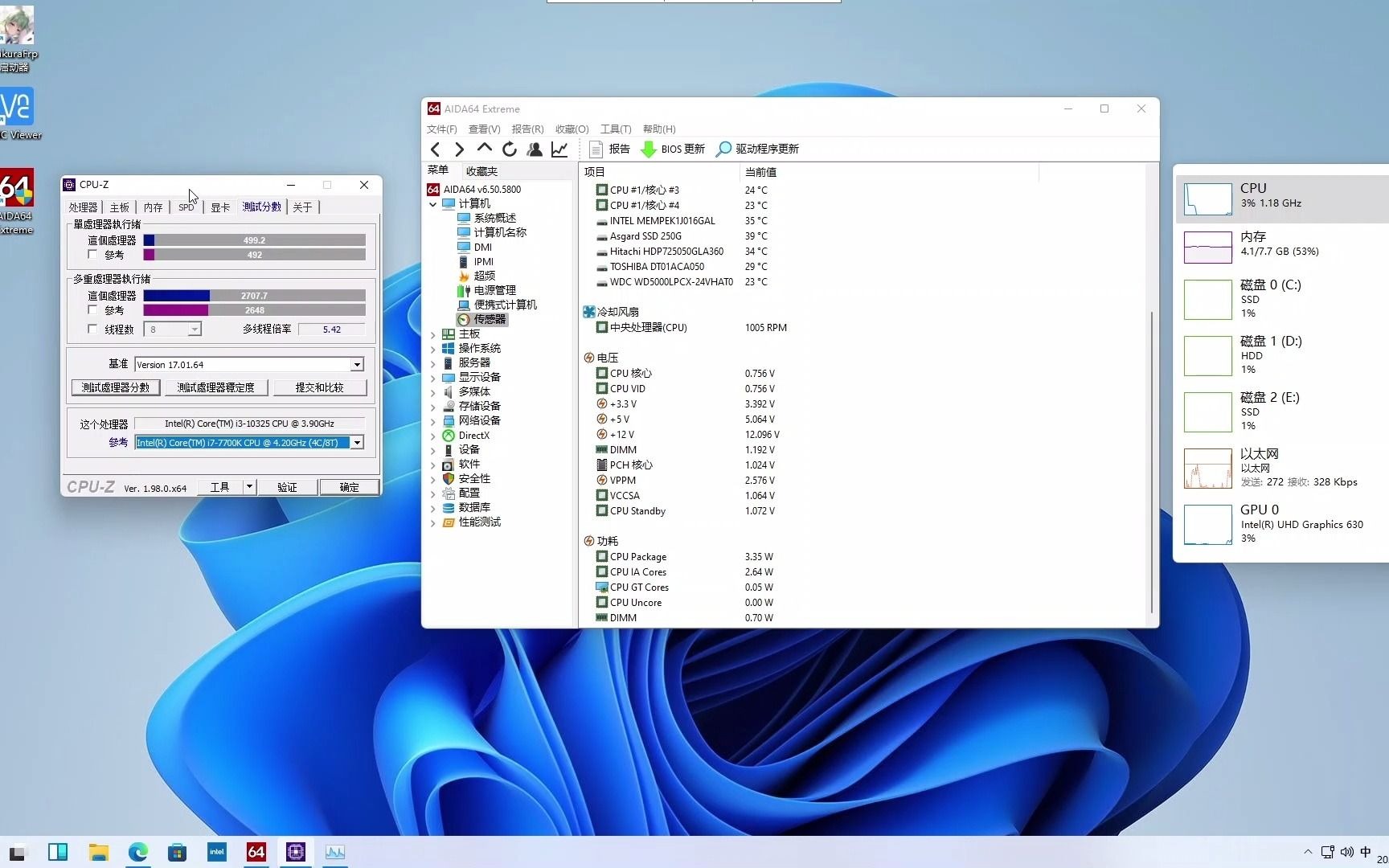The width and height of the screenshot is (1389, 868).
Task: Open the 基准 version dropdown
Action: 357,365
